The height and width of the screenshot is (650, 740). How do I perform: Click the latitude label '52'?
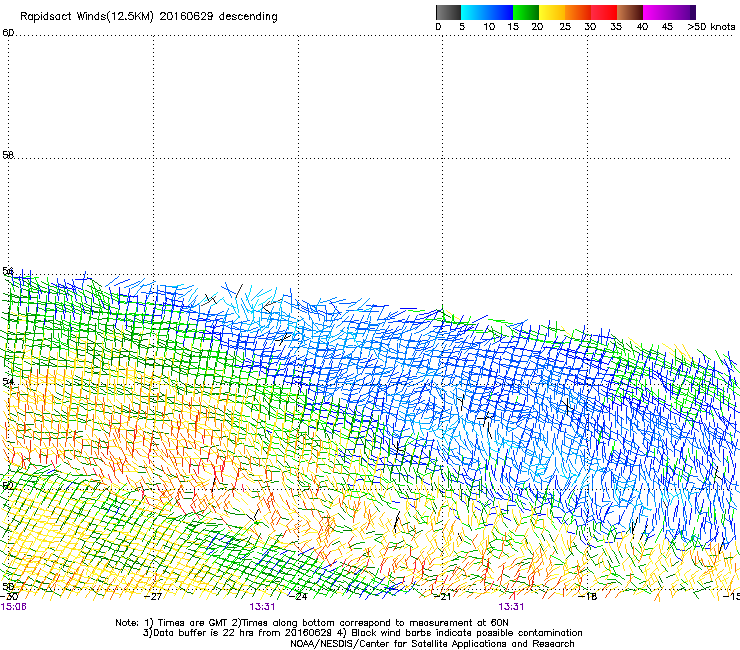[x=8, y=486]
